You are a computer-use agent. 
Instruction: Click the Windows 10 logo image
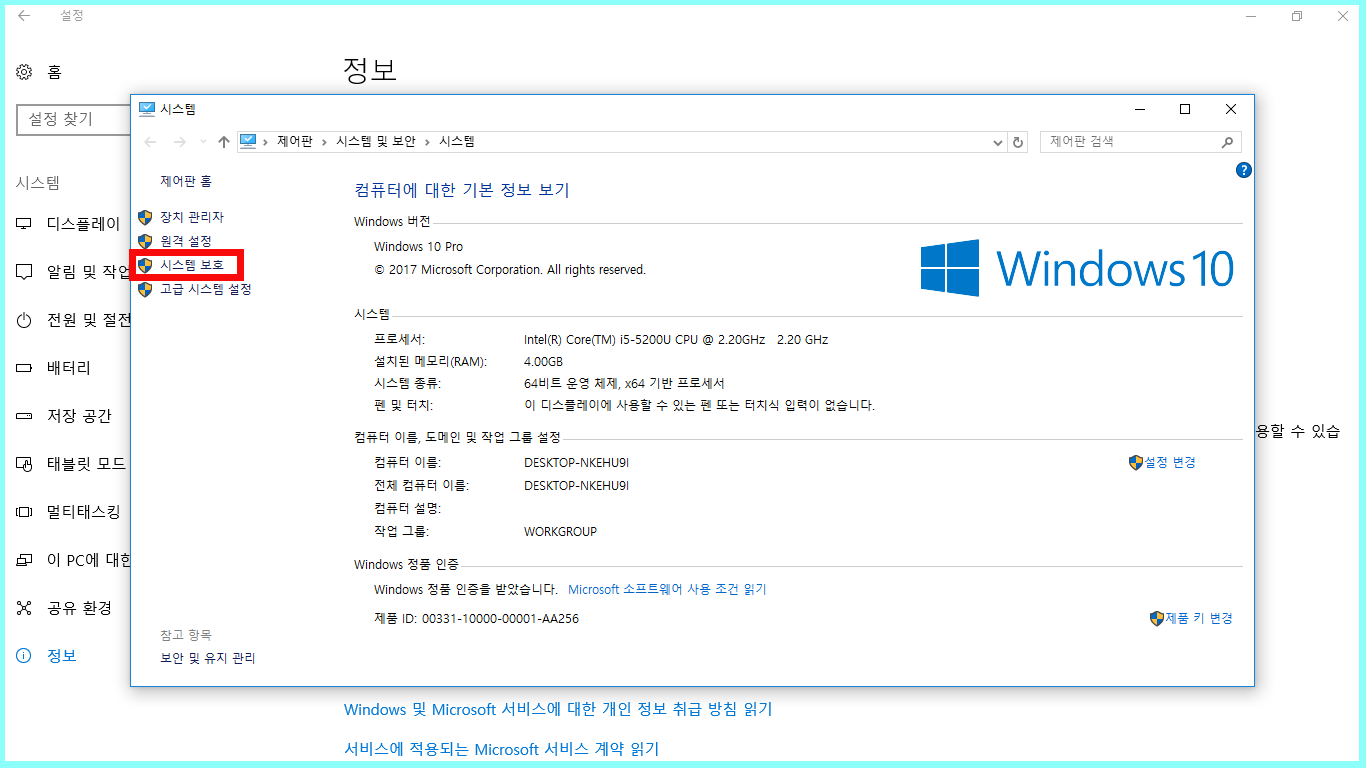pyautogui.click(x=1077, y=268)
